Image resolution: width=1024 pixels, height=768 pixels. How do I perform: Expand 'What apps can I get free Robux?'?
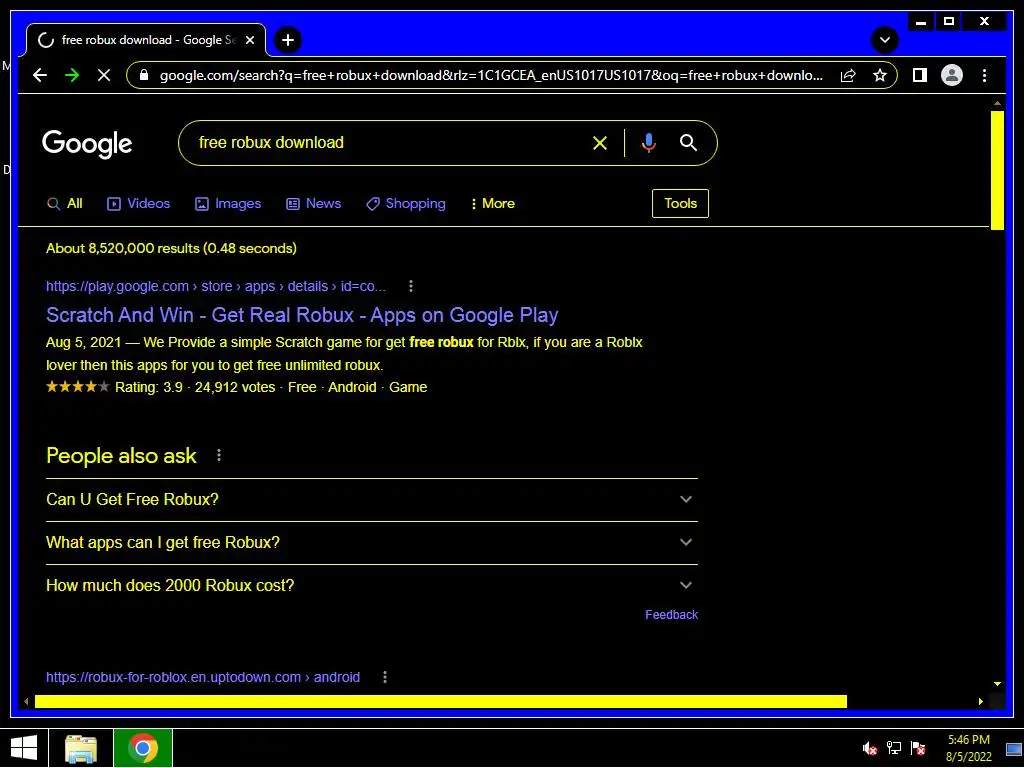point(372,543)
